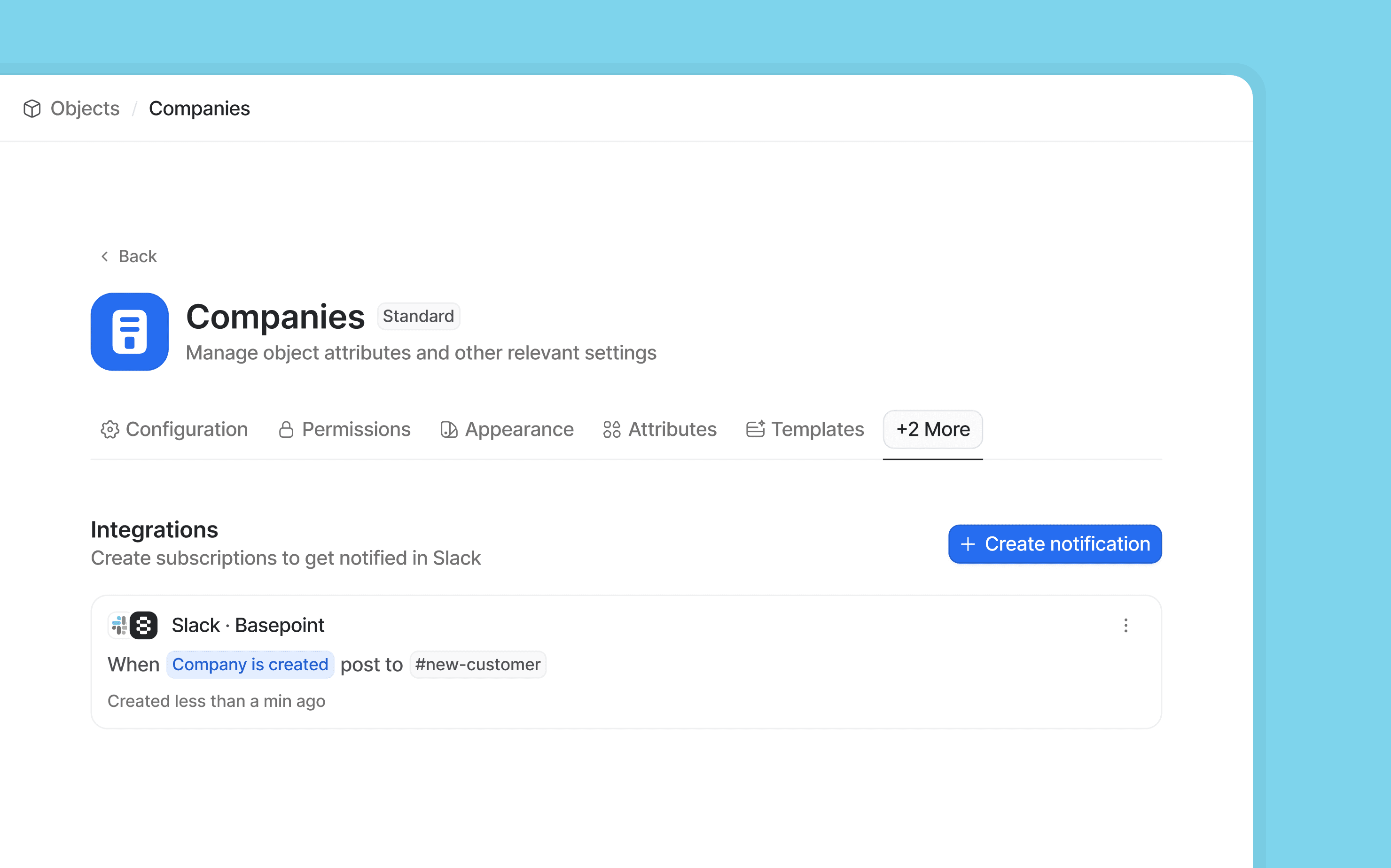Click the Appearance sticker icon
This screenshot has width=1391, height=868.
(448, 429)
